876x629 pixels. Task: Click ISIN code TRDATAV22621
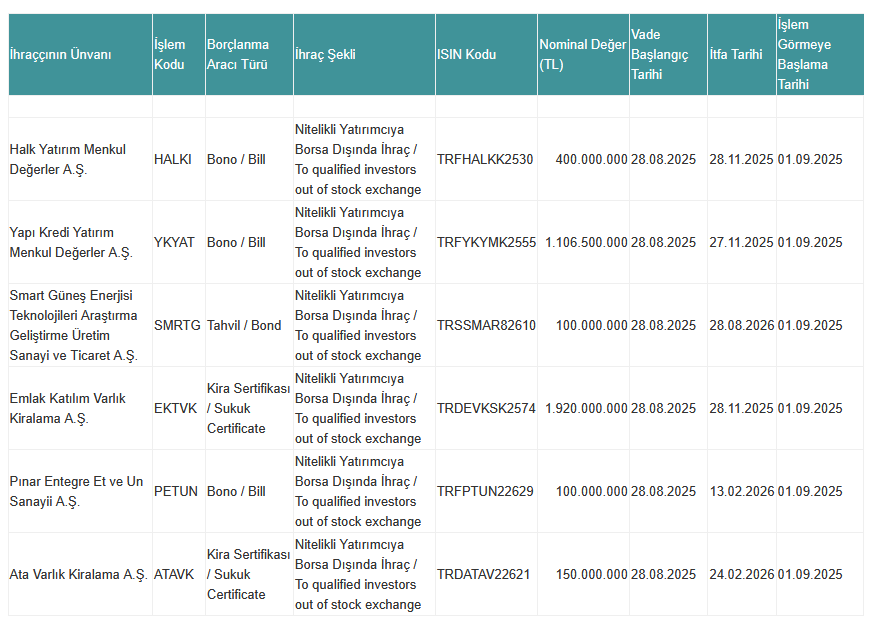pos(483,574)
